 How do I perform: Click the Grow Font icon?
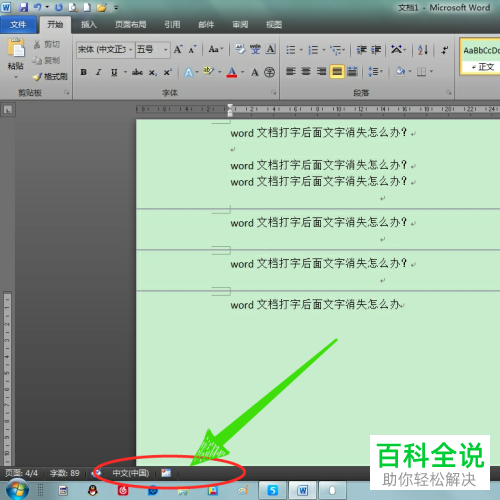pos(178,50)
